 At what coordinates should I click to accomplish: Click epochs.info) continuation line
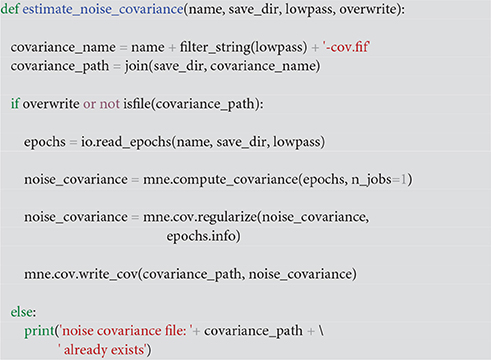(x=203, y=236)
